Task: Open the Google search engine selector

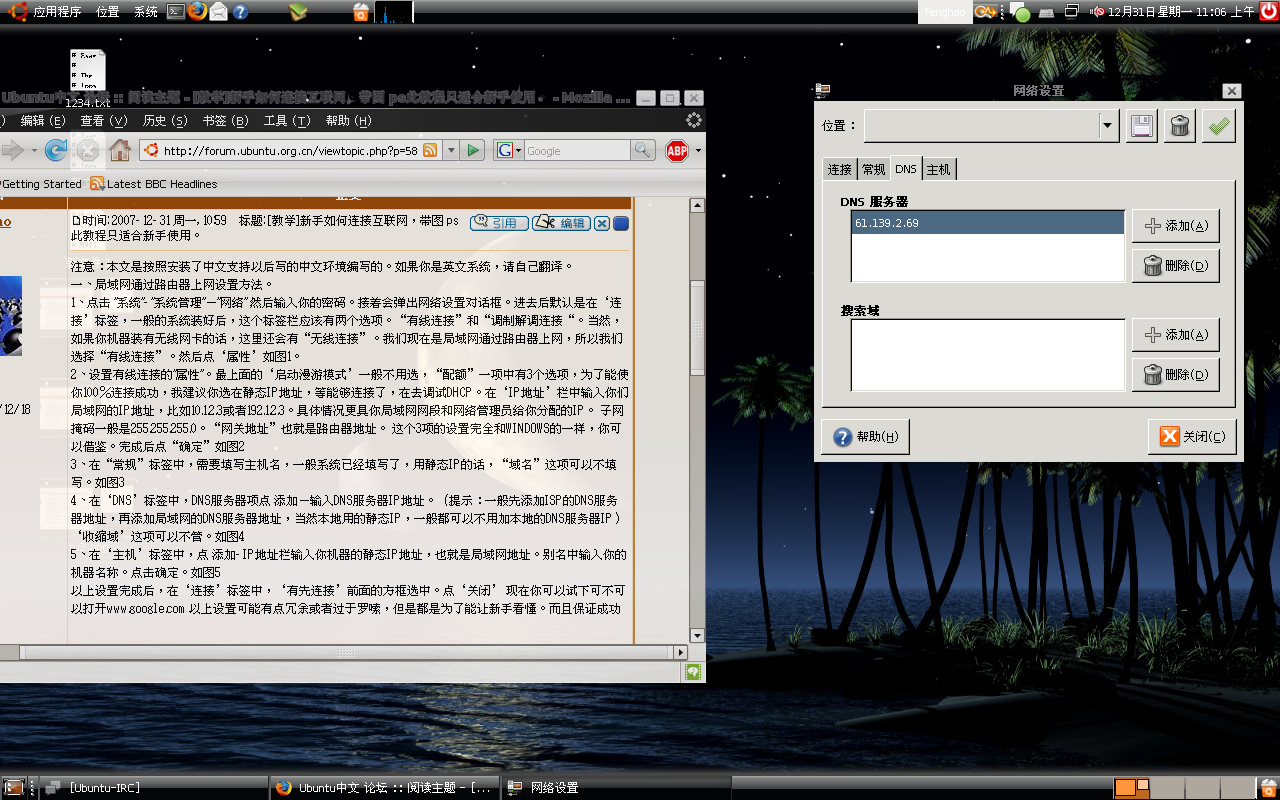Action: coord(508,150)
